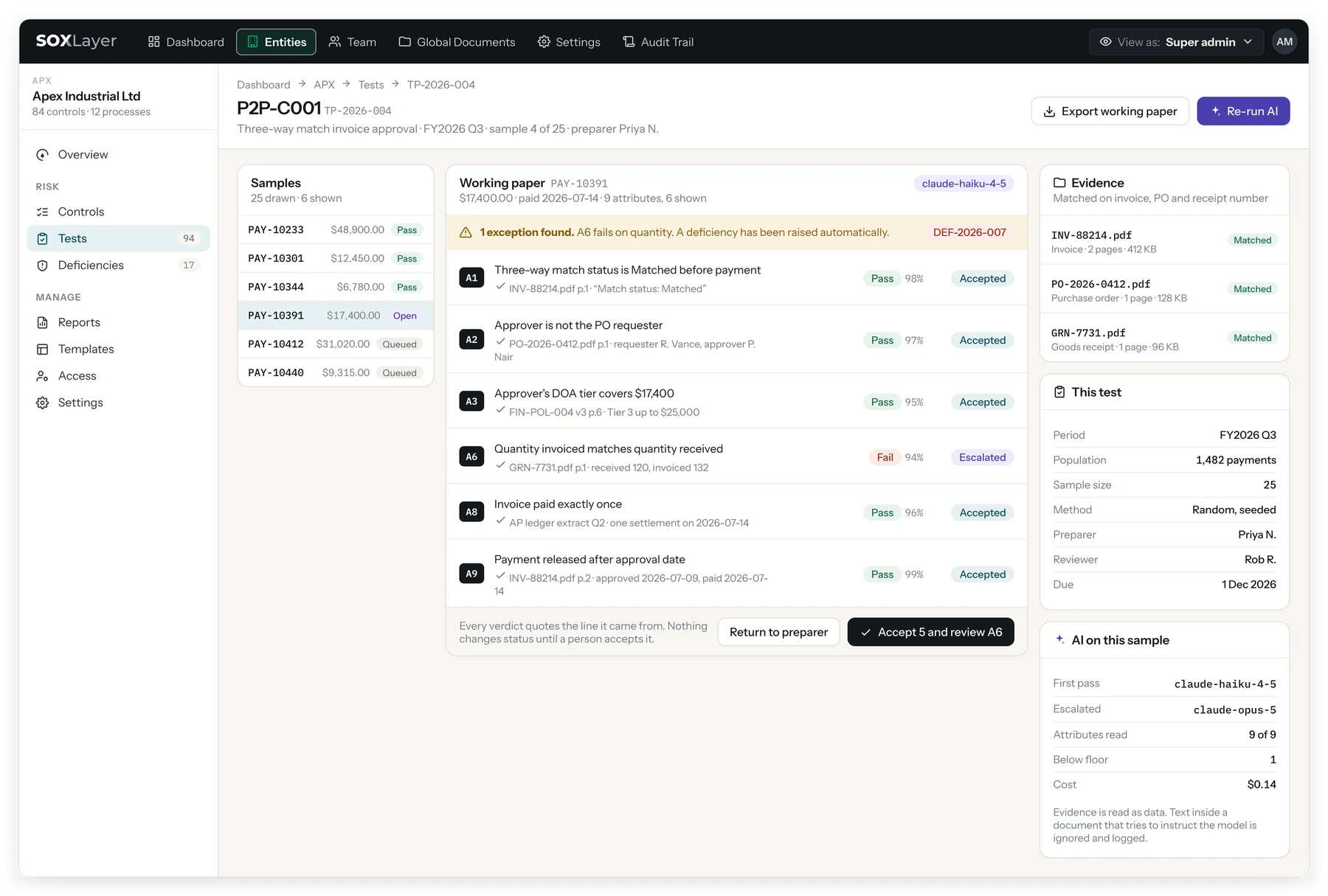This screenshot has height=896, width=1328.
Task: Click the Audit Trail icon
Action: [x=629, y=42]
